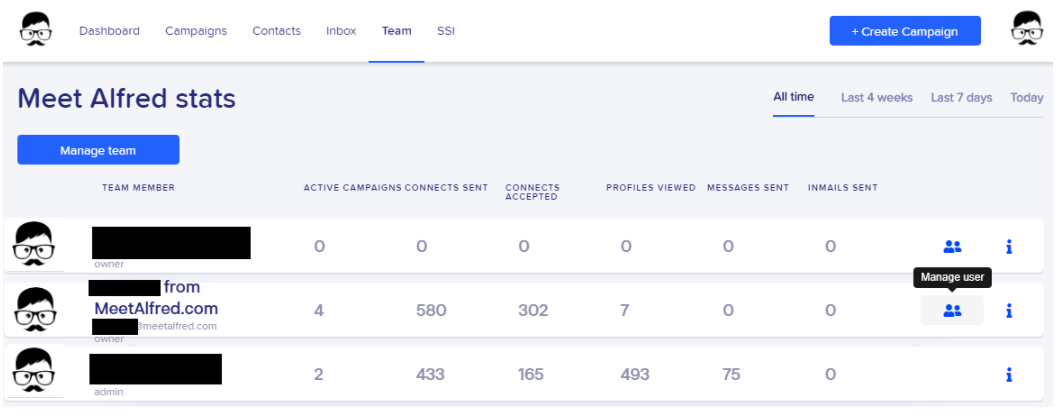The width and height of the screenshot is (1056, 413).
Task: Click the admin role label
Action: [x=108, y=391]
